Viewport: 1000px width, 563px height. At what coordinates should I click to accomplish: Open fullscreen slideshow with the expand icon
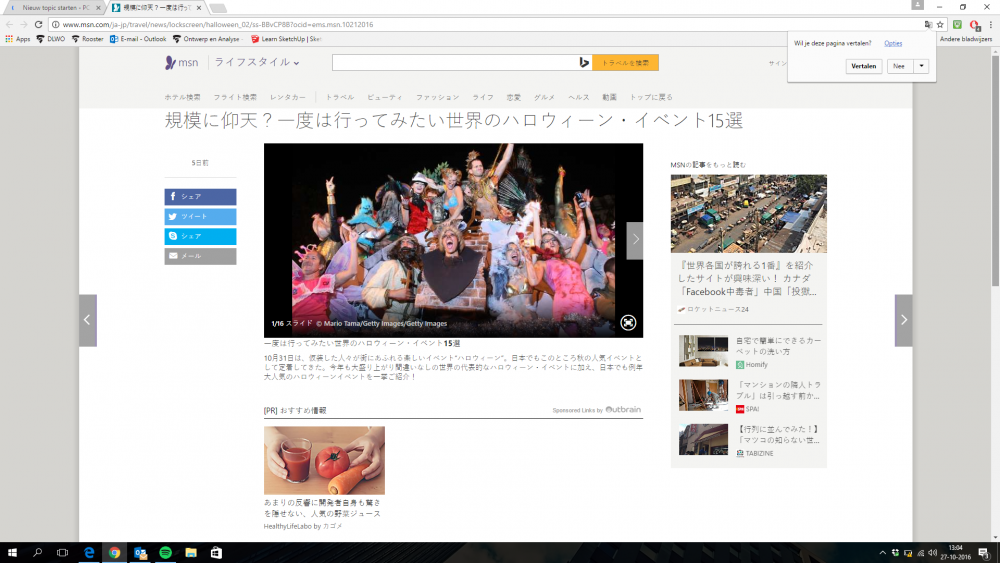[628, 322]
